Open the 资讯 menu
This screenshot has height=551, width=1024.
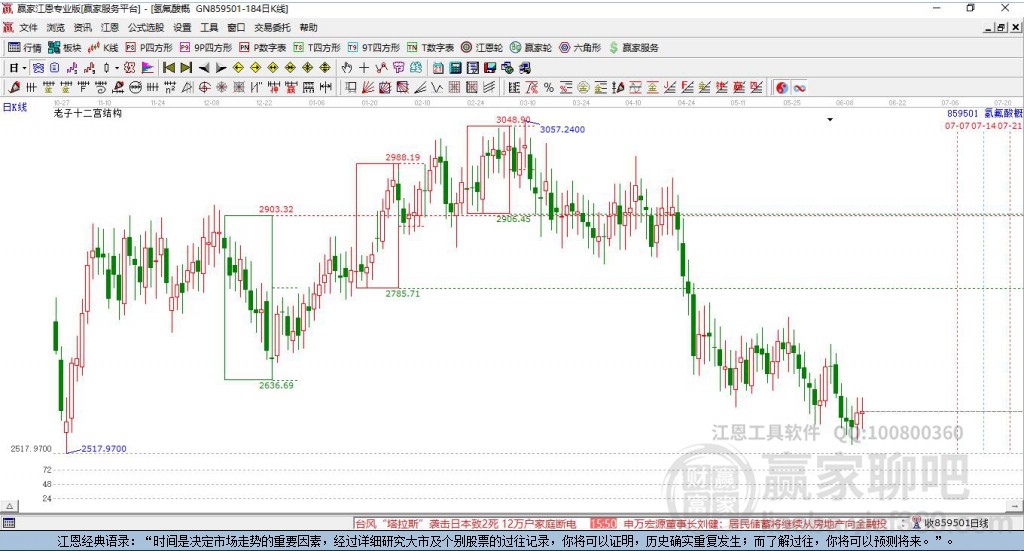[x=82, y=27]
